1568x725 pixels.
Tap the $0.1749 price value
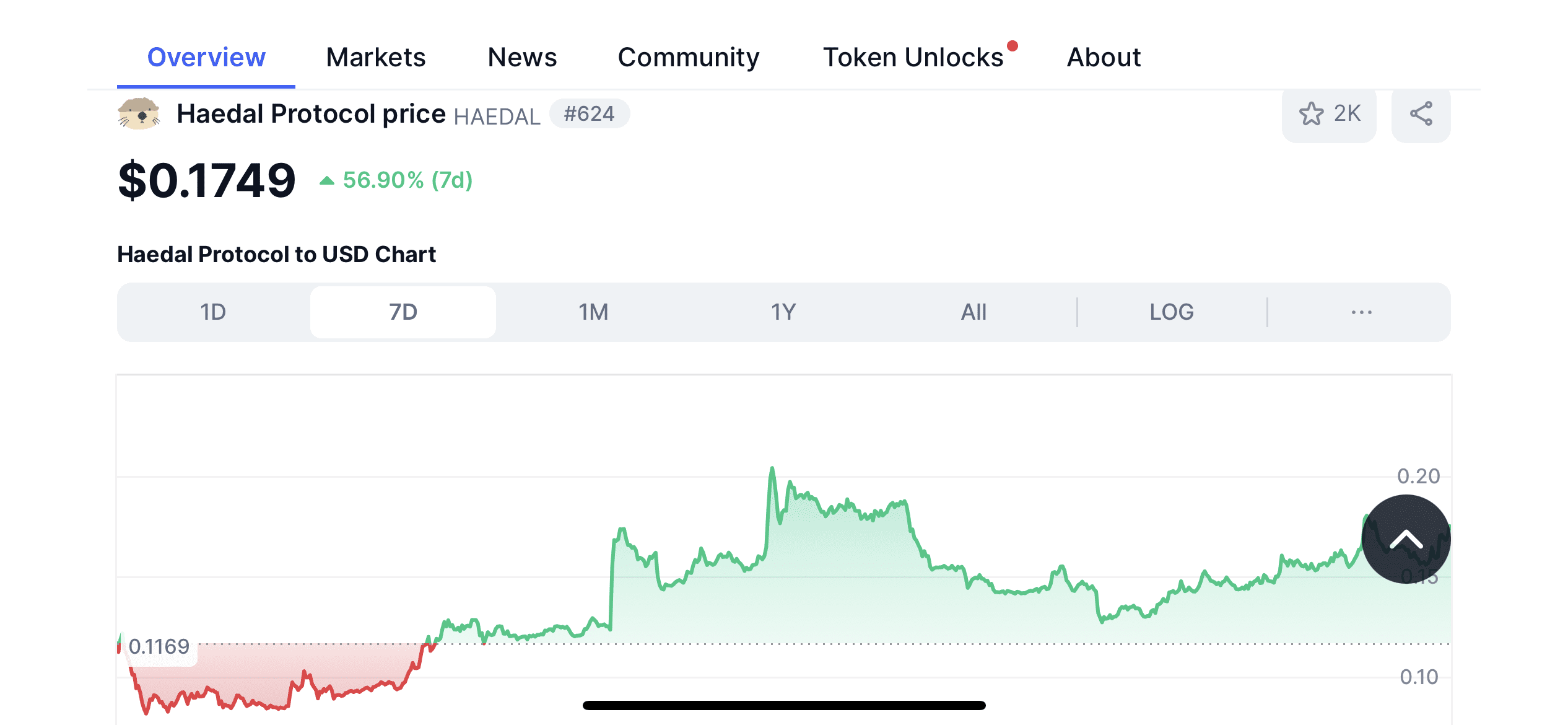[206, 180]
